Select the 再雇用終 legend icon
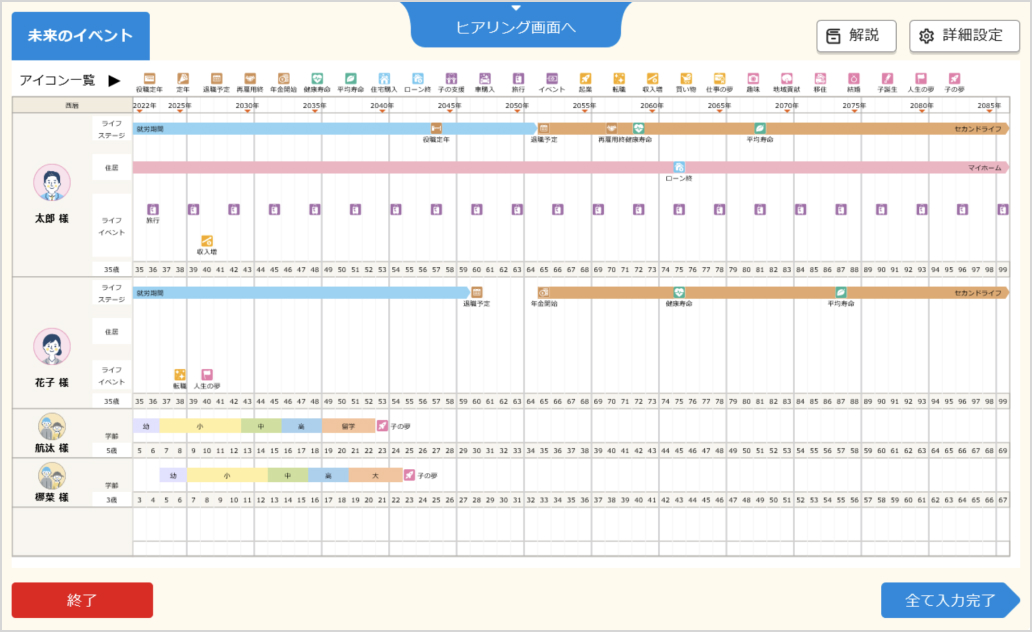Screen dimensions: 1032x632 tap(250, 78)
